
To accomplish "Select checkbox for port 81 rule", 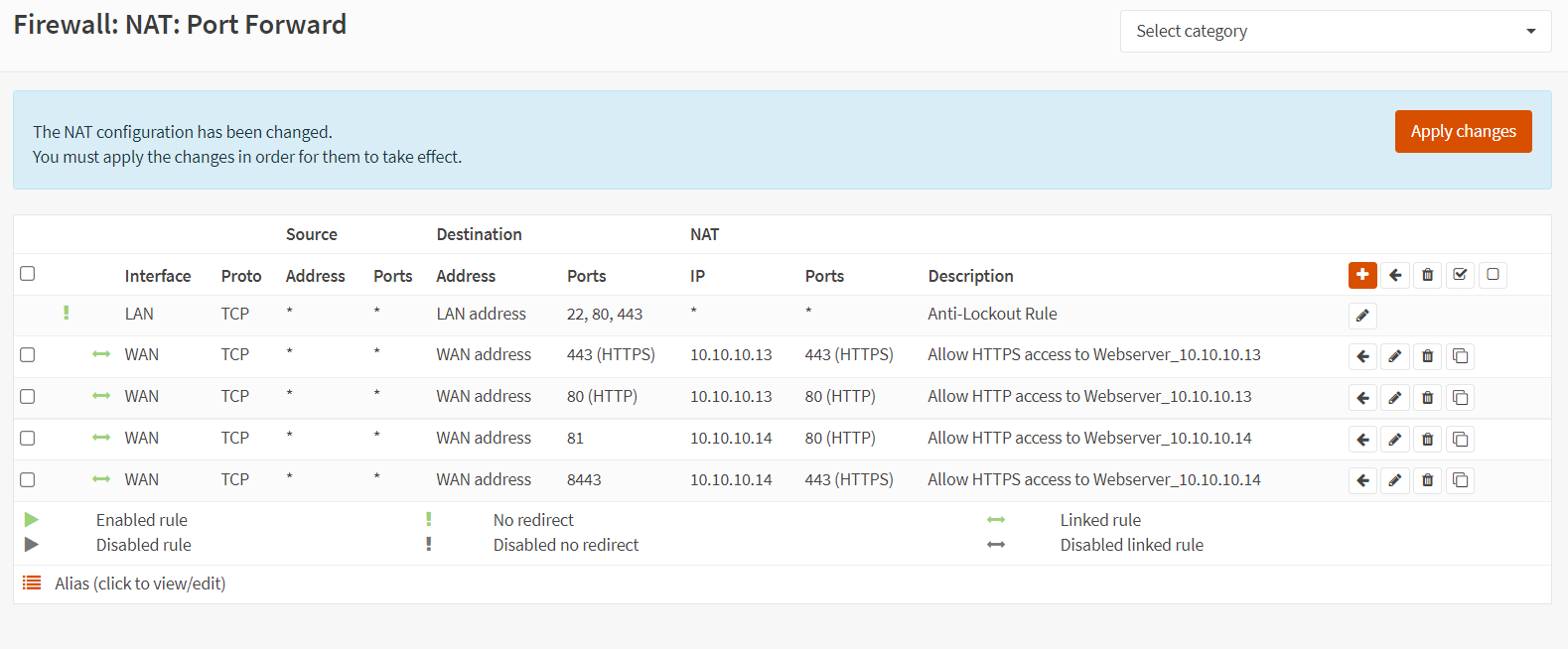I will click(x=28, y=439).
